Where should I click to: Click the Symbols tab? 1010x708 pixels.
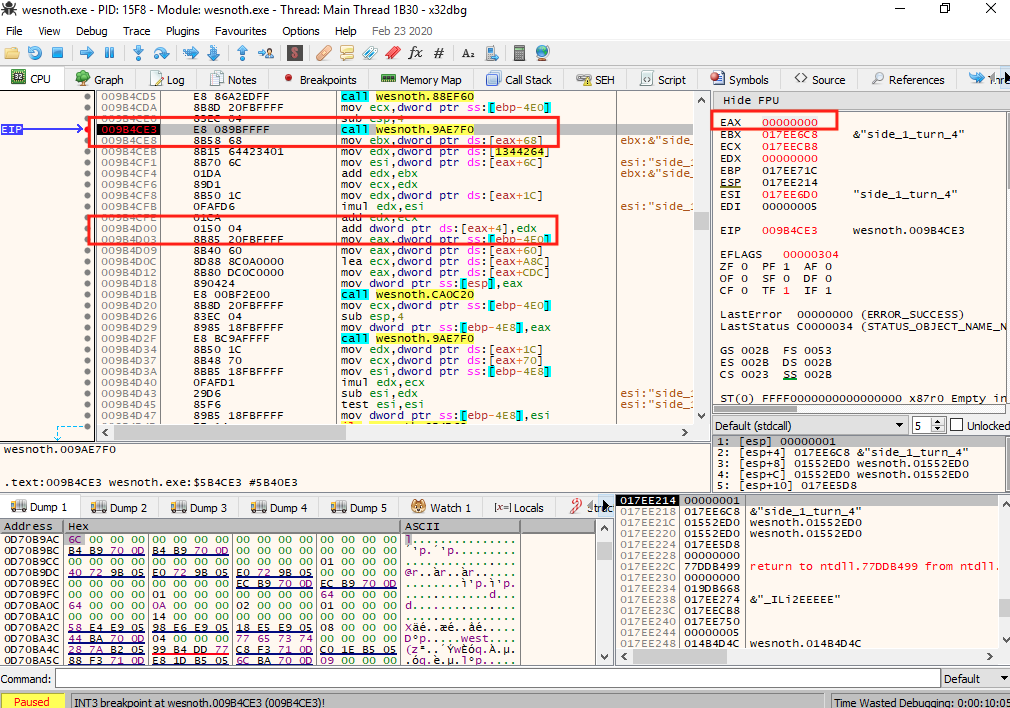(739, 79)
